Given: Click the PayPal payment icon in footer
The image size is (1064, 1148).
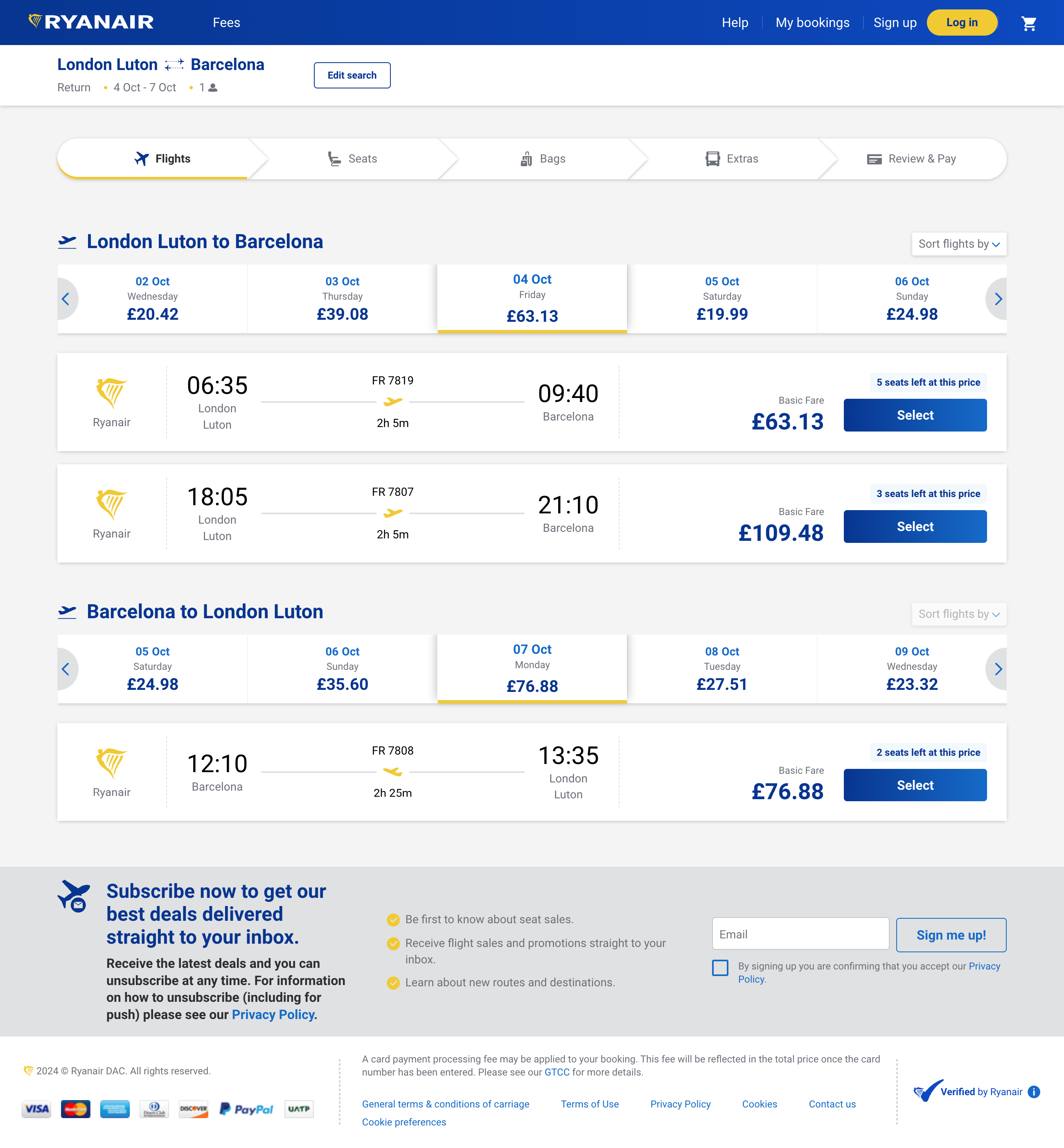Looking at the screenshot, I should (246, 1108).
